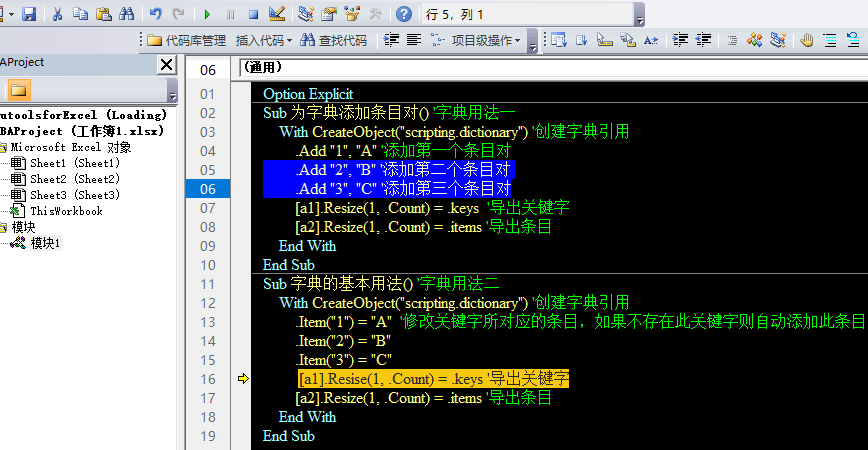
Task: Click the Break pause button
Action: click(230, 14)
